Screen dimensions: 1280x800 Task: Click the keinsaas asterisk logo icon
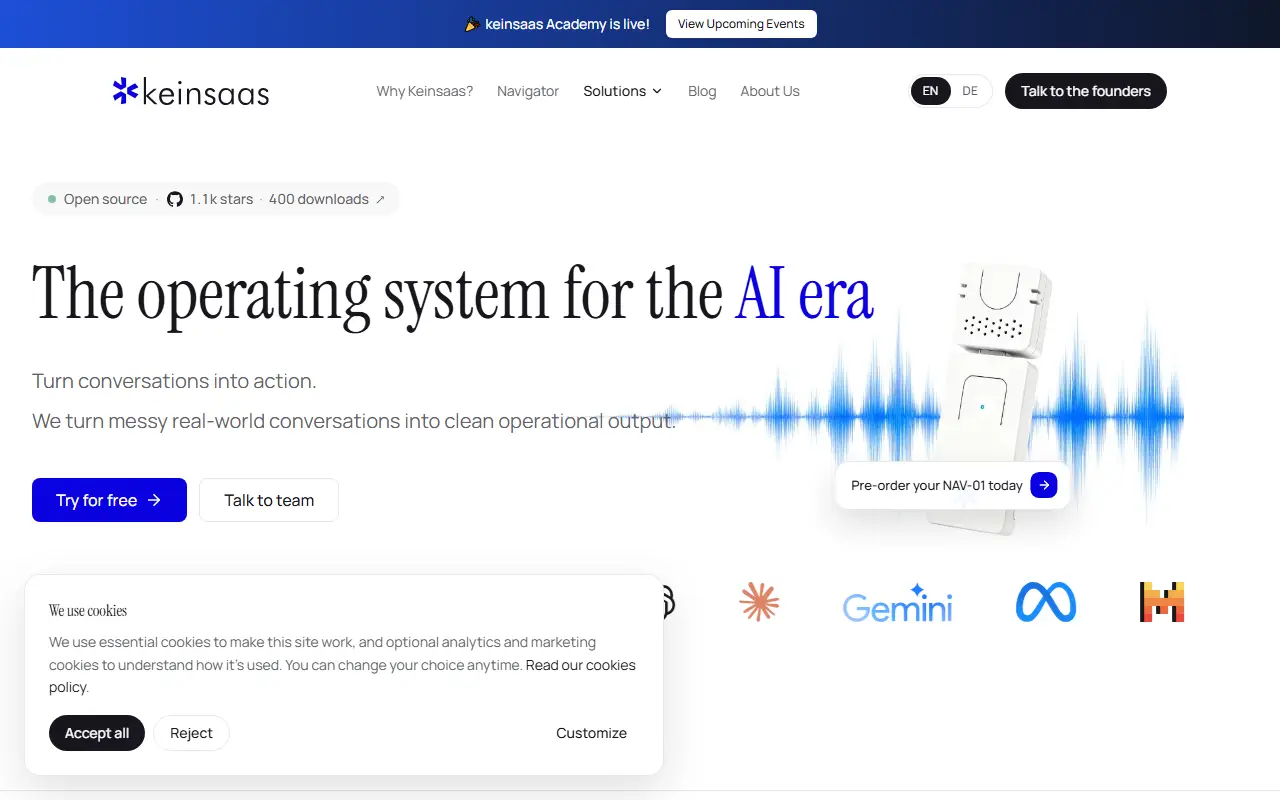click(125, 91)
